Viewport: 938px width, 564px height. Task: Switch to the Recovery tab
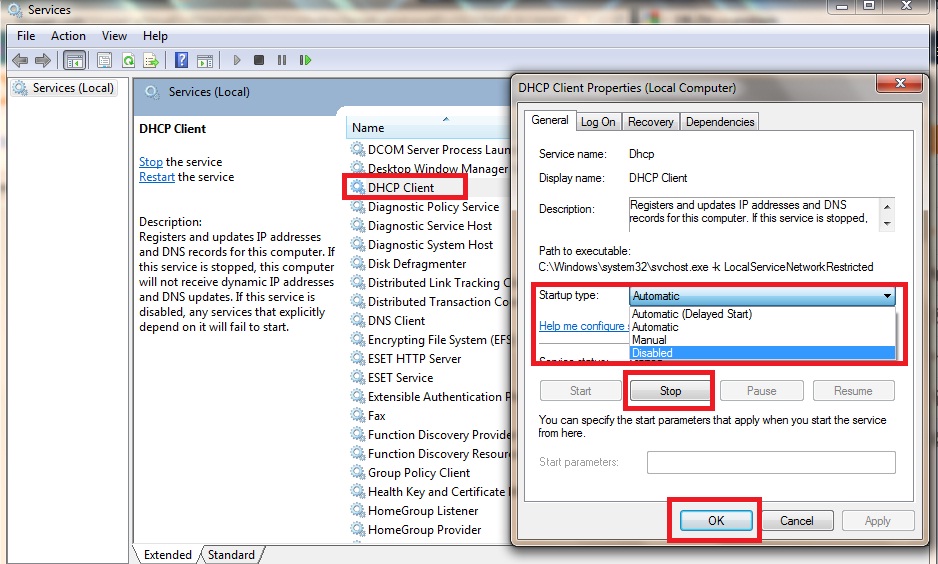(x=650, y=122)
